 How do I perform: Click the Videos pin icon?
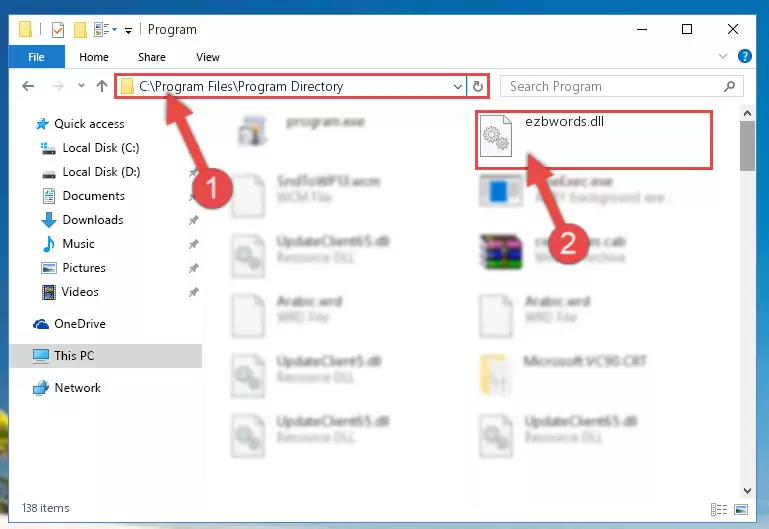pos(194,292)
